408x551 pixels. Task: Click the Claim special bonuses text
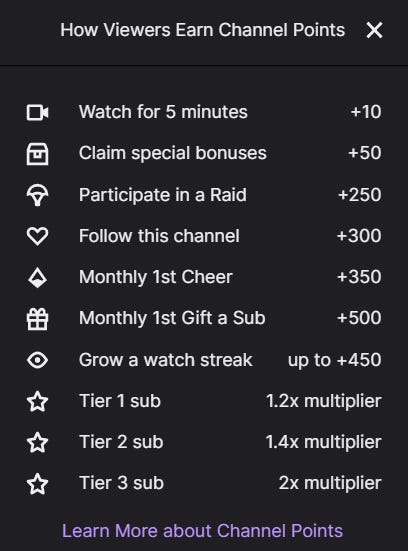(x=173, y=154)
